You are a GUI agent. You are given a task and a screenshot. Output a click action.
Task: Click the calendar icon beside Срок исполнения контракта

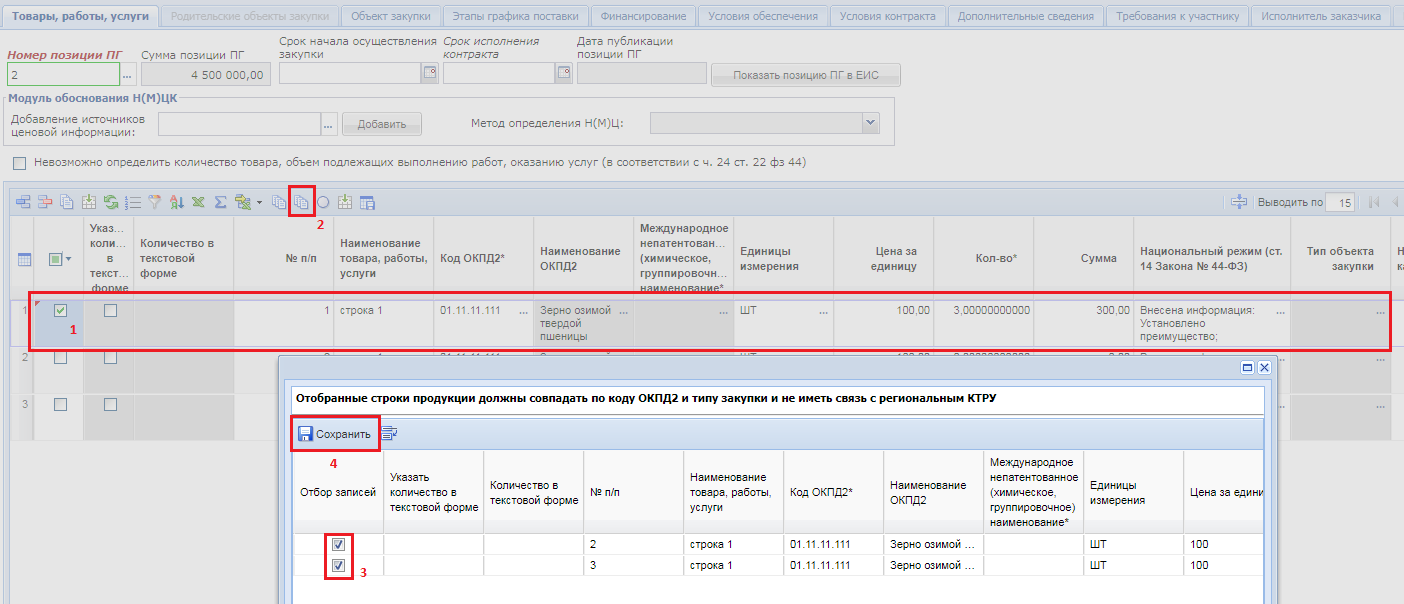click(563, 73)
